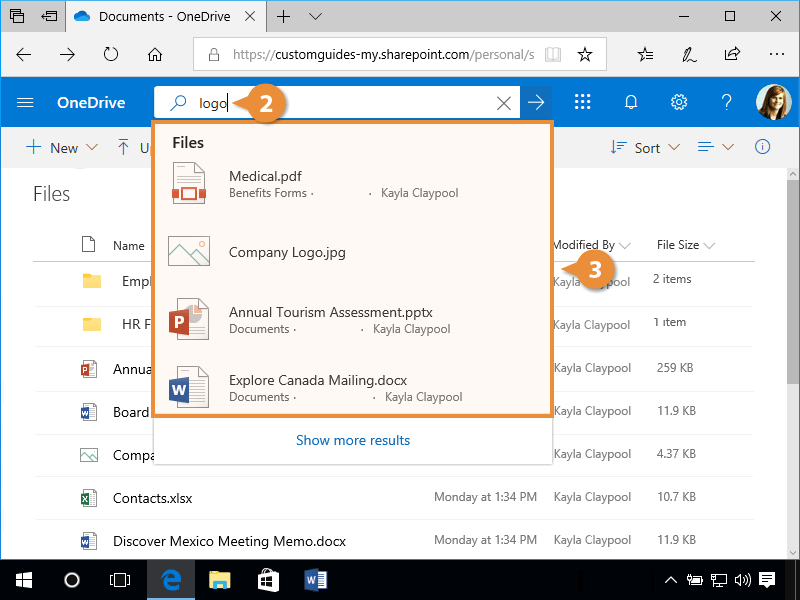Open the Company Logo.jpg search result
This screenshot has width=800, height=600.
pos(352,252)
